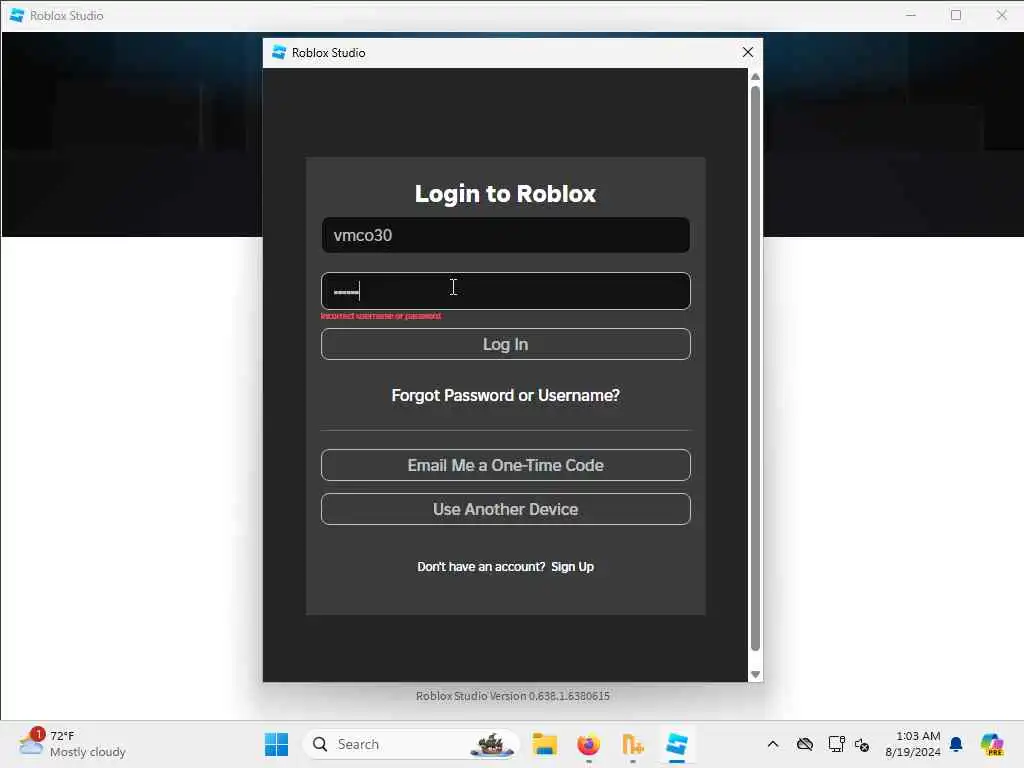Click the taskbar Search box
1024x768 pixels.
tap(411, 744)
